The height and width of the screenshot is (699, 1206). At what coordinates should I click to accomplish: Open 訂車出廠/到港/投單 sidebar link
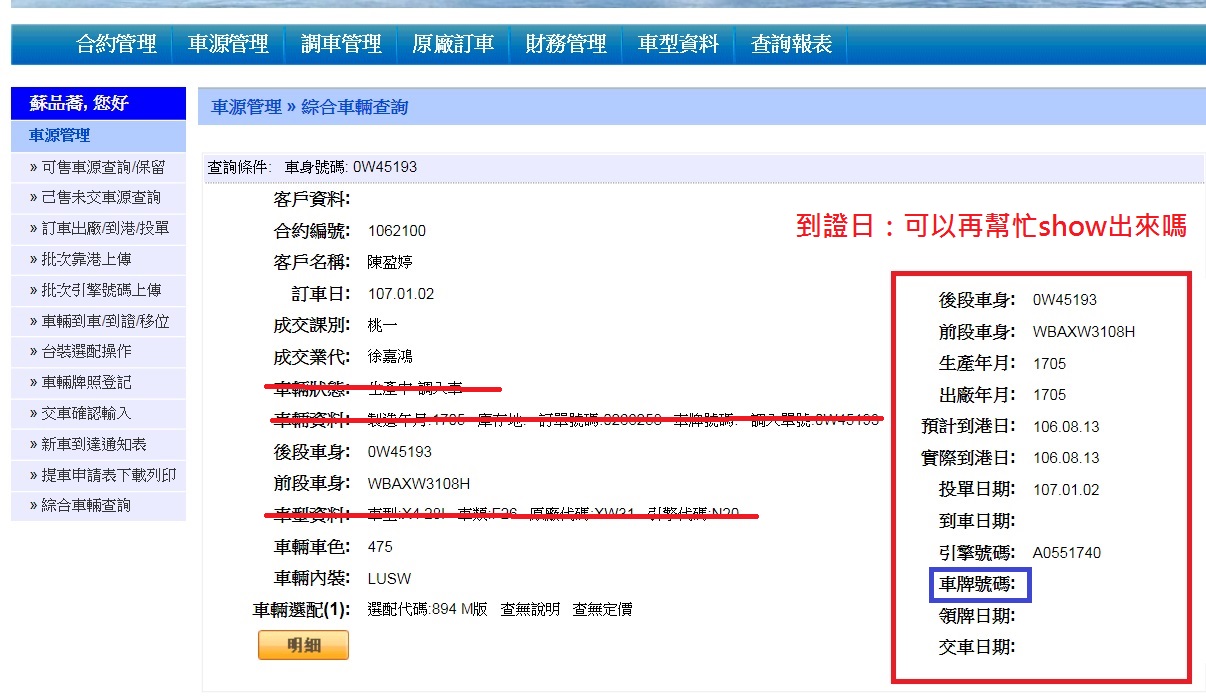(x=105, y=229)
